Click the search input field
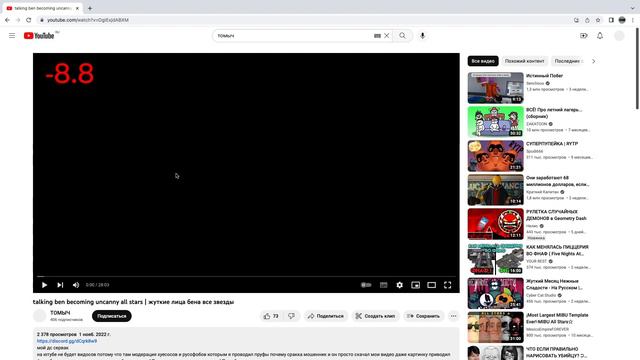Screen dimensions: 640x360 point(294,36)
